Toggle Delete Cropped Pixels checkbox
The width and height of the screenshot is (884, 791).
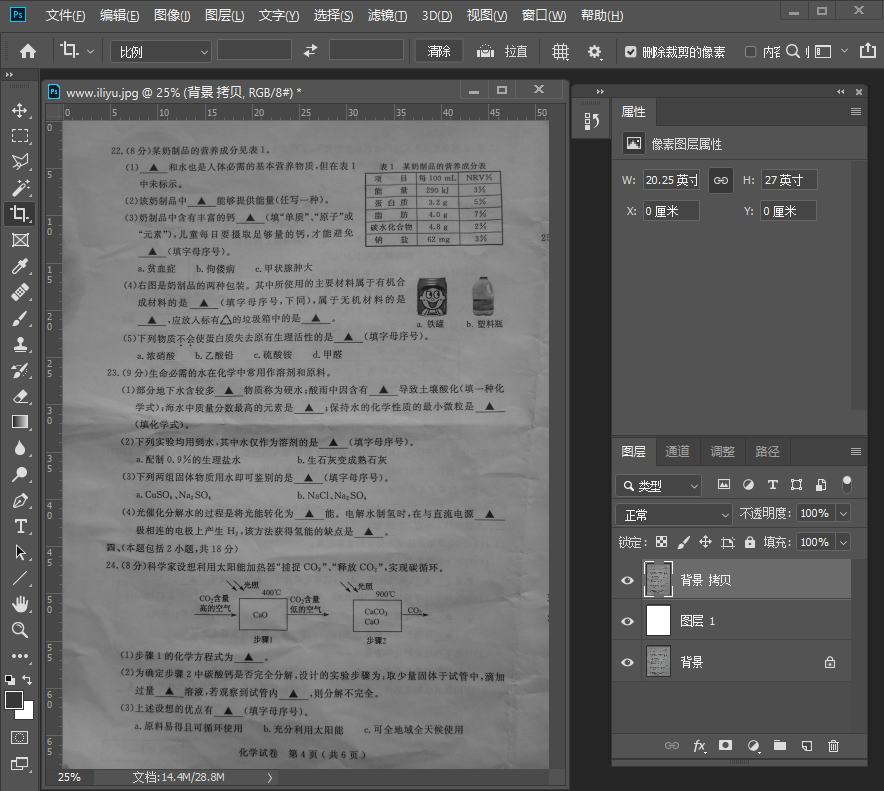(x=630, y=52)
